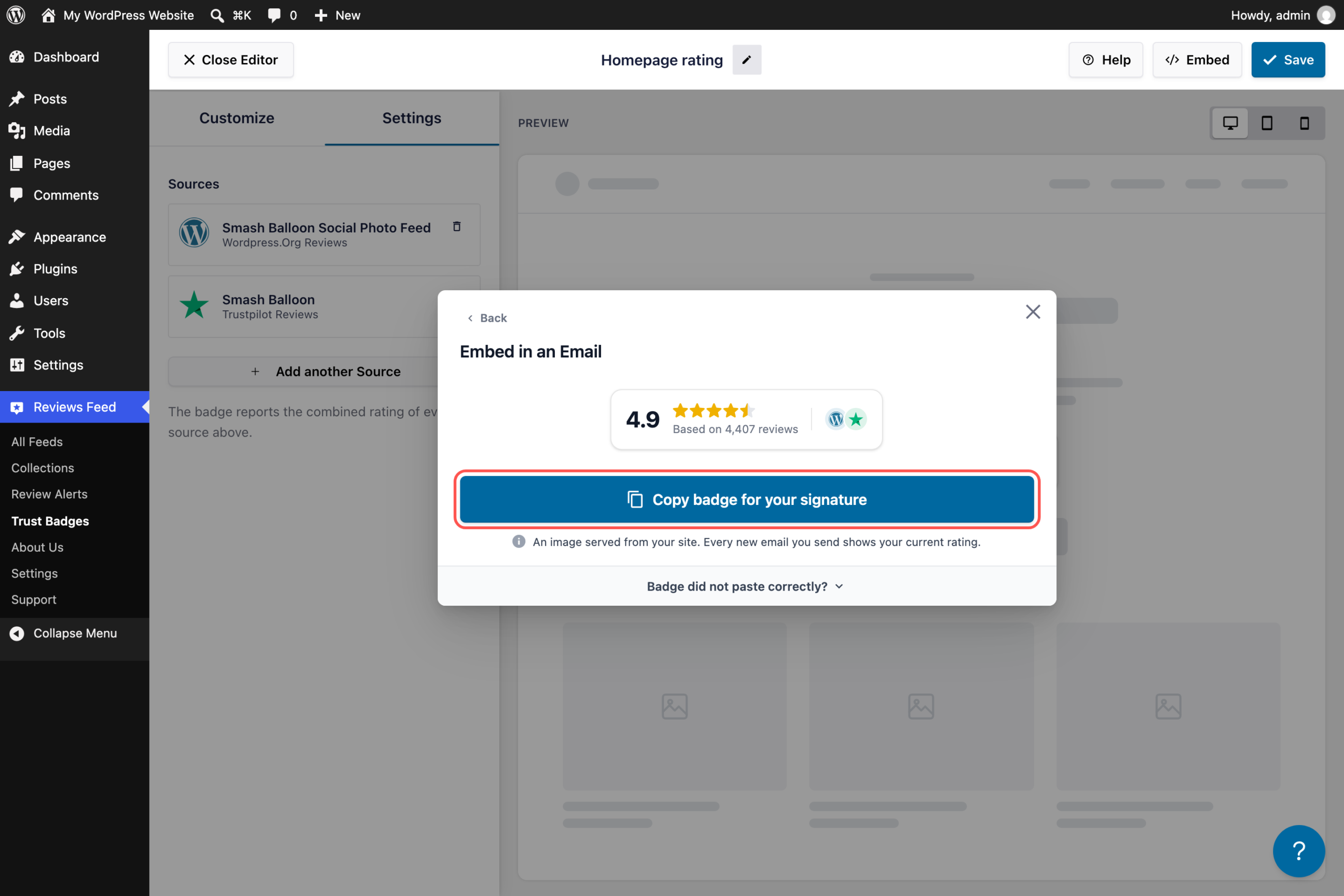
Task: Open the main WordPress Settings menu item
Action: pos(74,365)
